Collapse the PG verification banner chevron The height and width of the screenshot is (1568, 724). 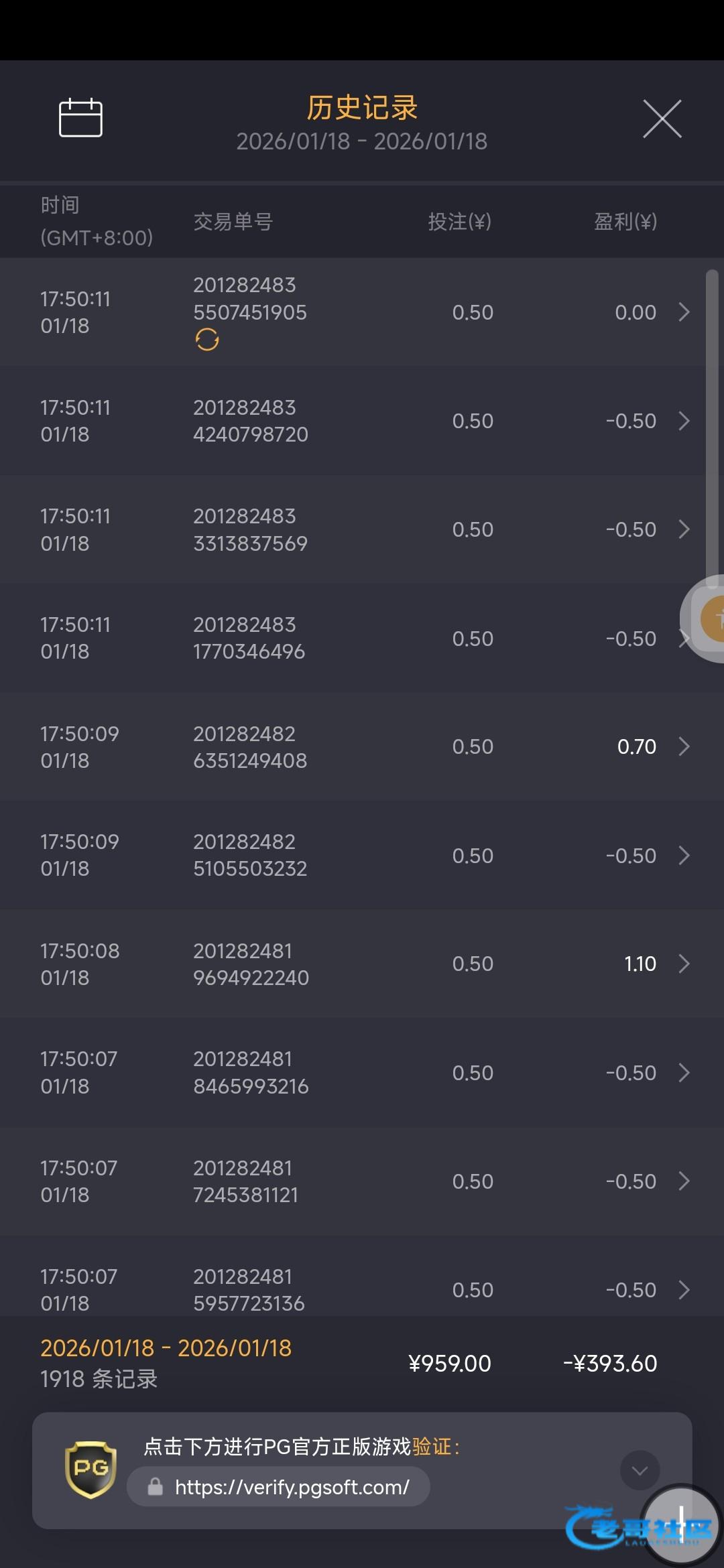click(x=640, y=1470)
